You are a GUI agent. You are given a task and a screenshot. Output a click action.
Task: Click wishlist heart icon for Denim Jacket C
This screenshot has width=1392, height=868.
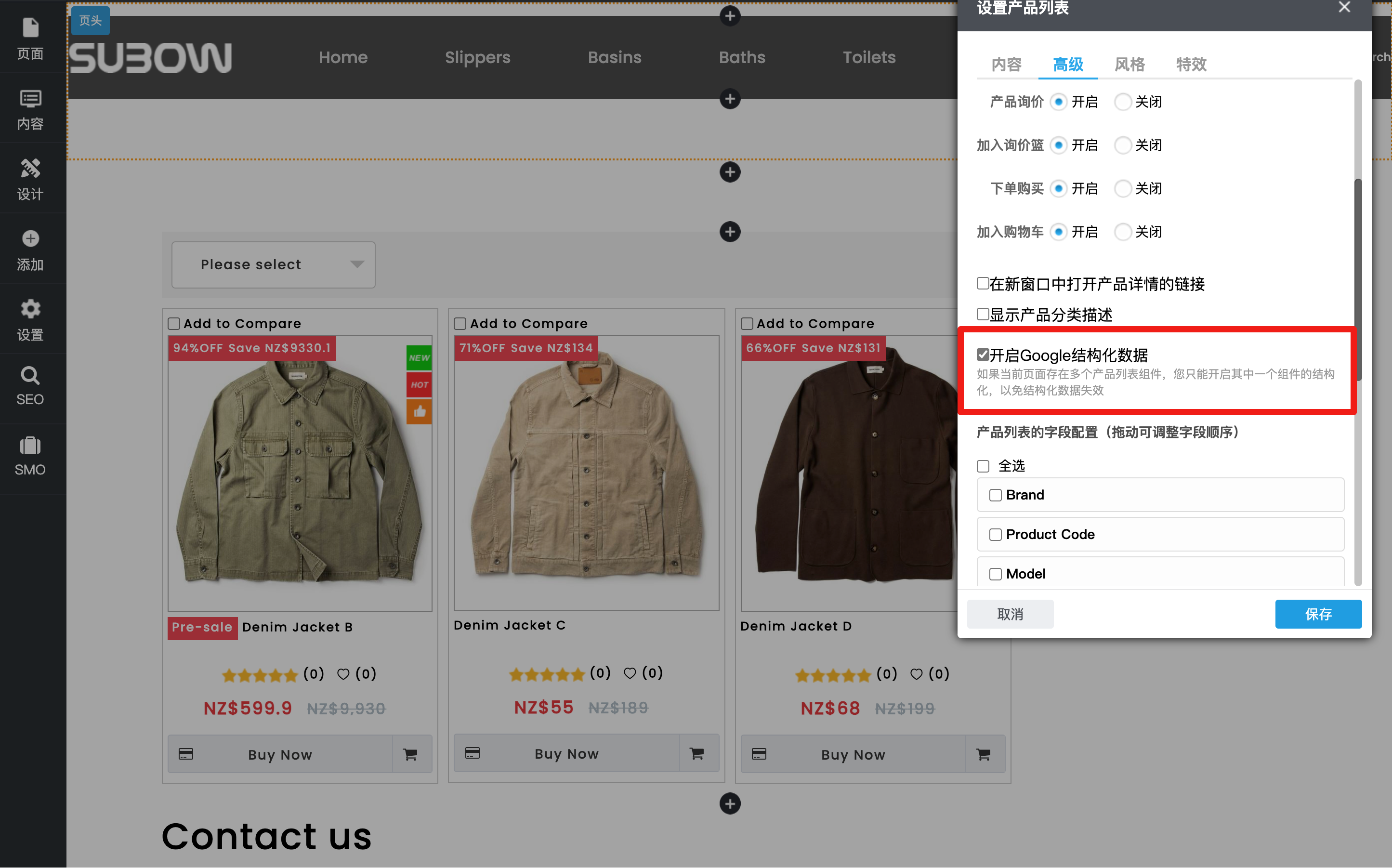coord(629,673)
